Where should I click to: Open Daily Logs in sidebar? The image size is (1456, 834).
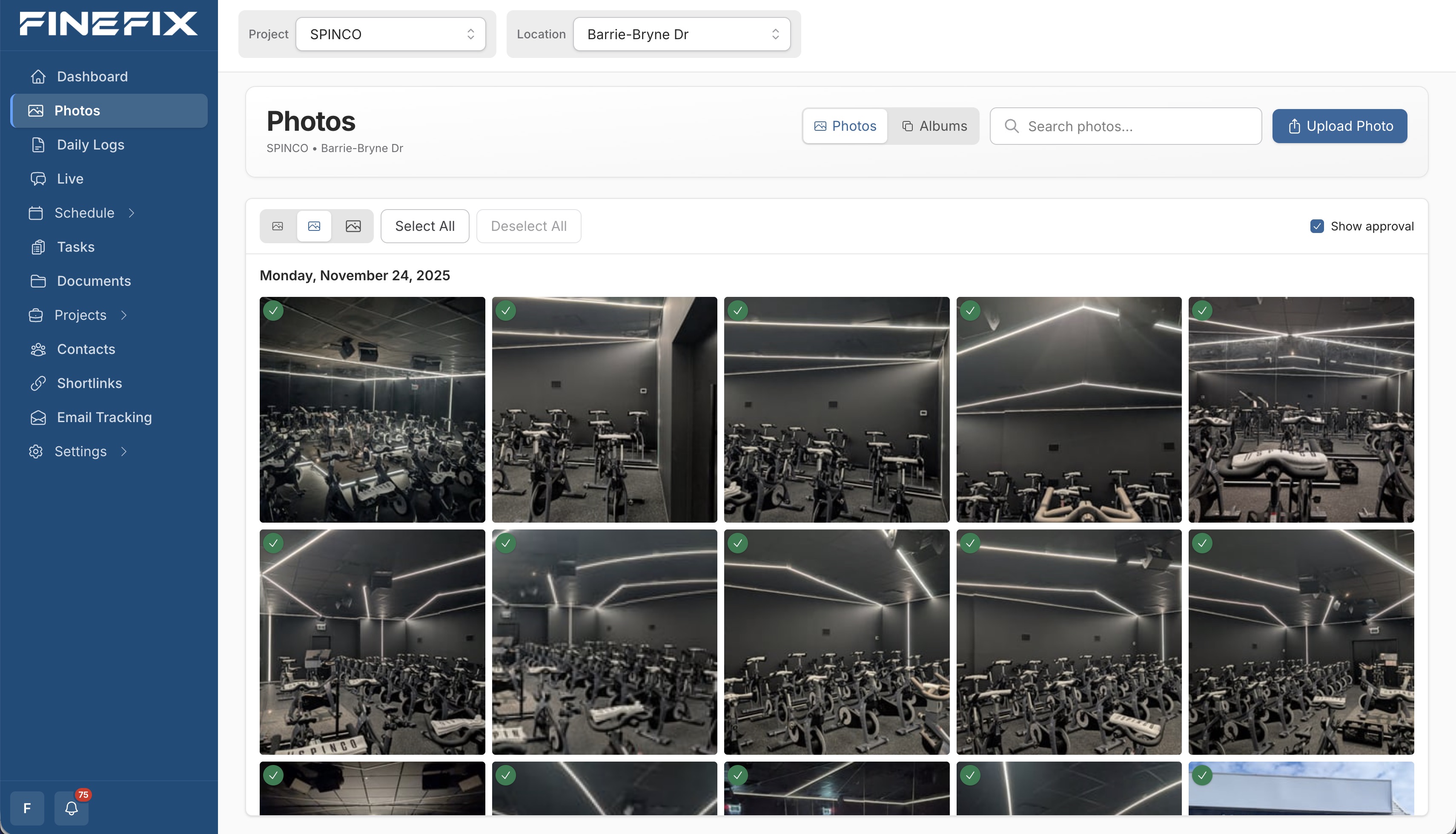(x=90, y=145)
